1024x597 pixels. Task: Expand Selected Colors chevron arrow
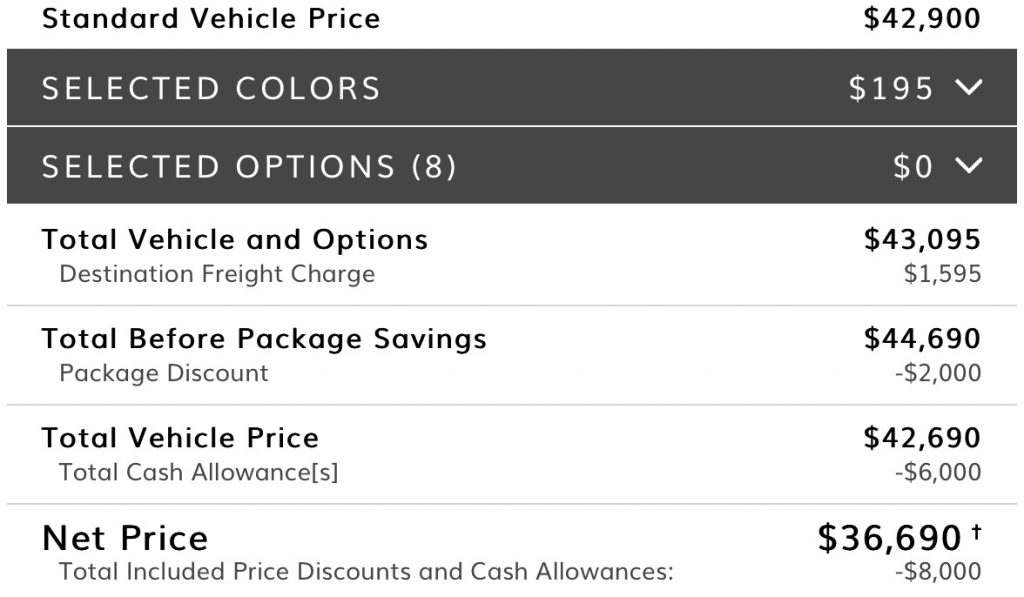click(x=968, y=88)
